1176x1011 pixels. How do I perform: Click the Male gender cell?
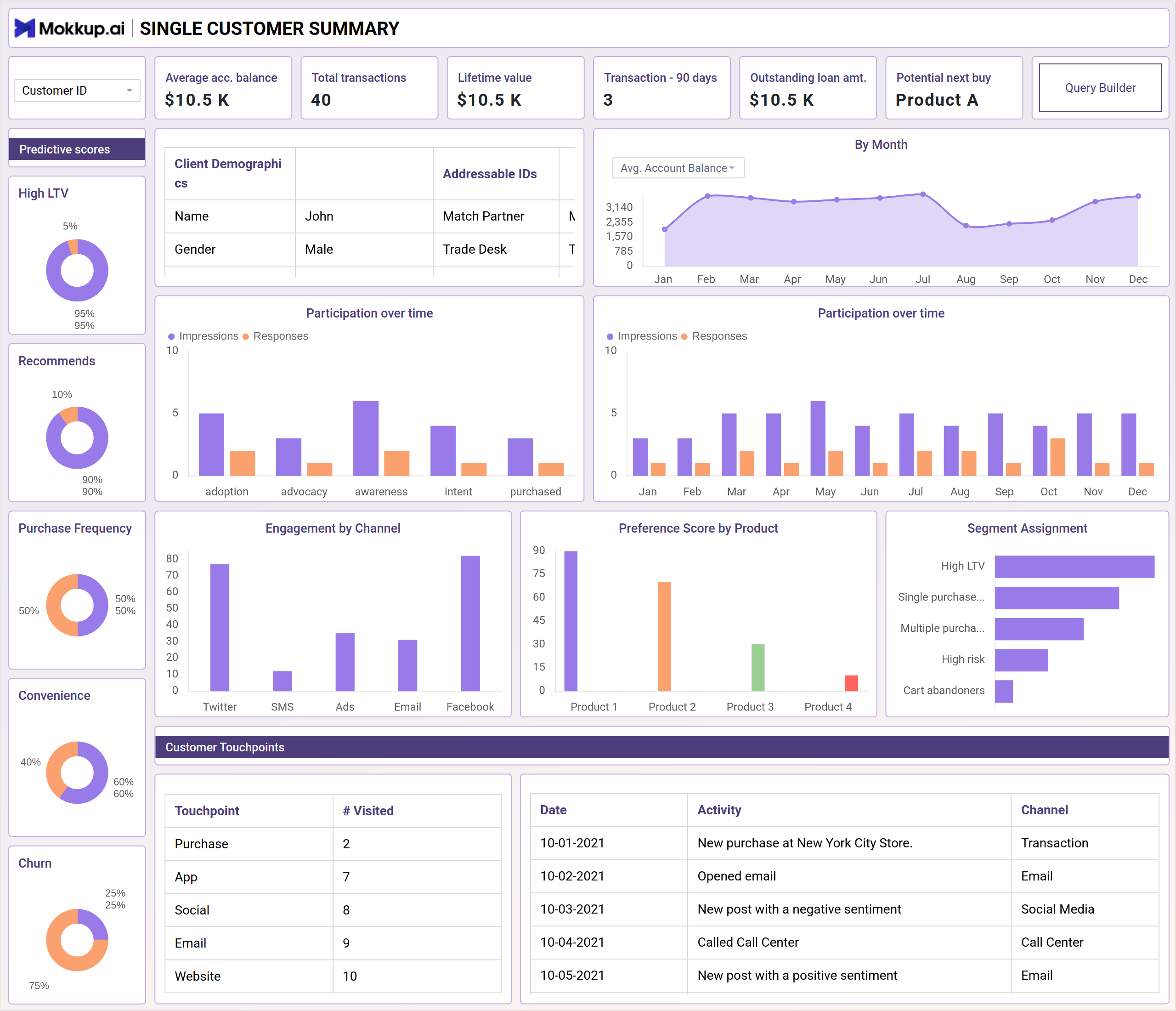point(364,249)
